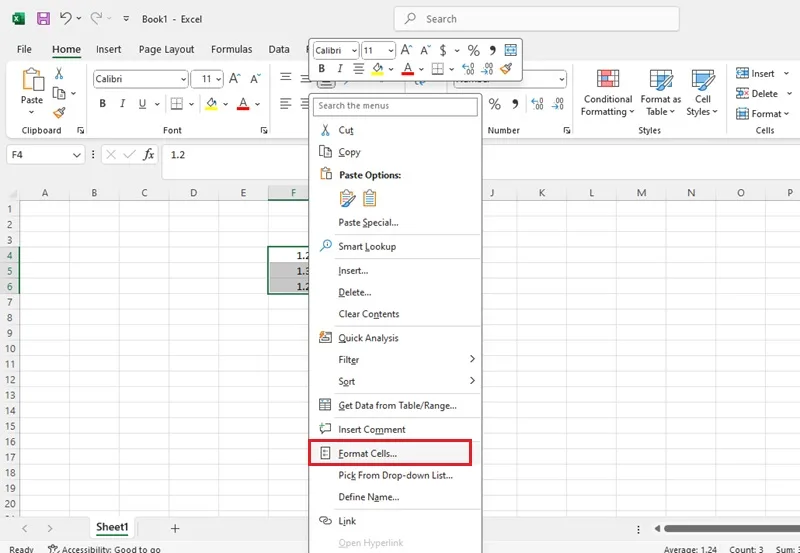Apply yellow fill color in ribbon
Viewport: 800px width, 553px height.
[211, 104]
